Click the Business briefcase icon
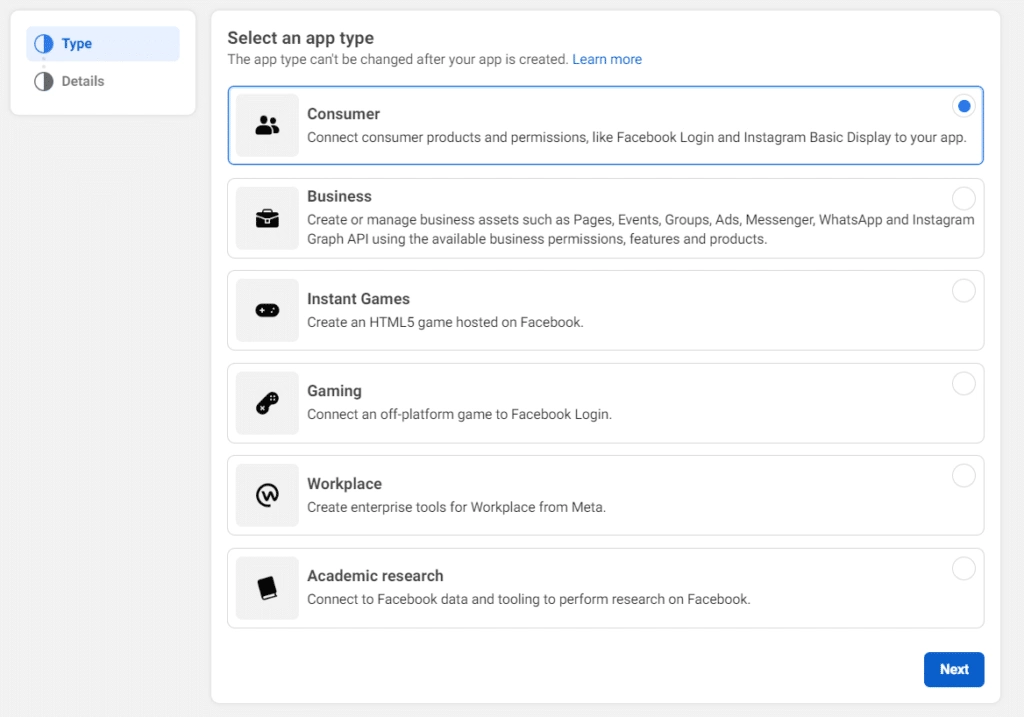This screenshot has height=717, width=1024. coord(267,218)
